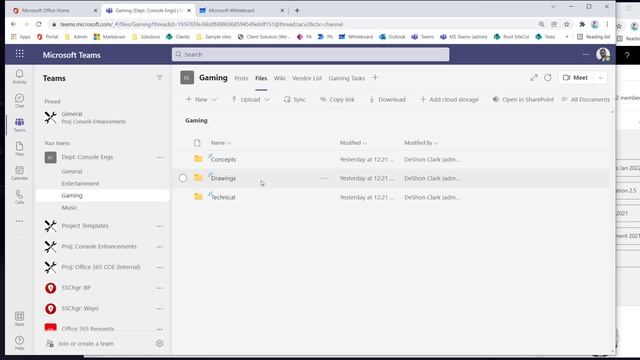Open Help at bottom of rail
This screenshot has height=360, width=640.
point(19,342)
